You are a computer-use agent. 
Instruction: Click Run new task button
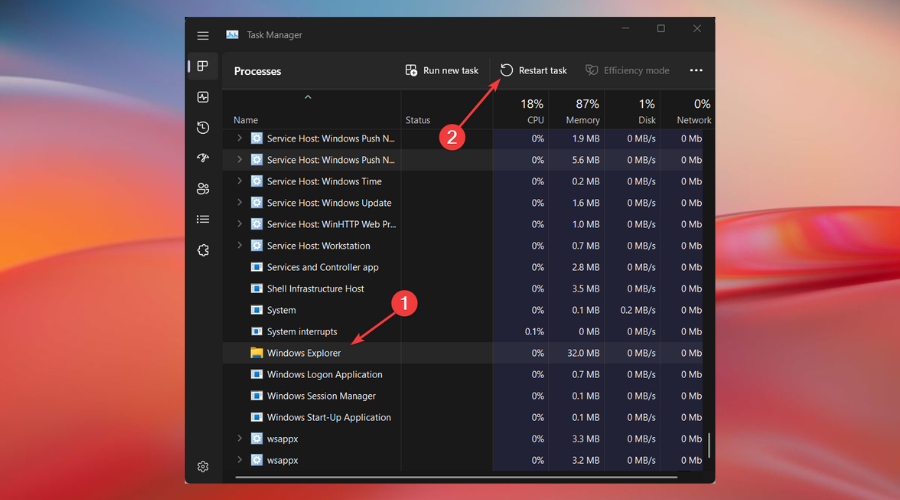coord(442,71)
